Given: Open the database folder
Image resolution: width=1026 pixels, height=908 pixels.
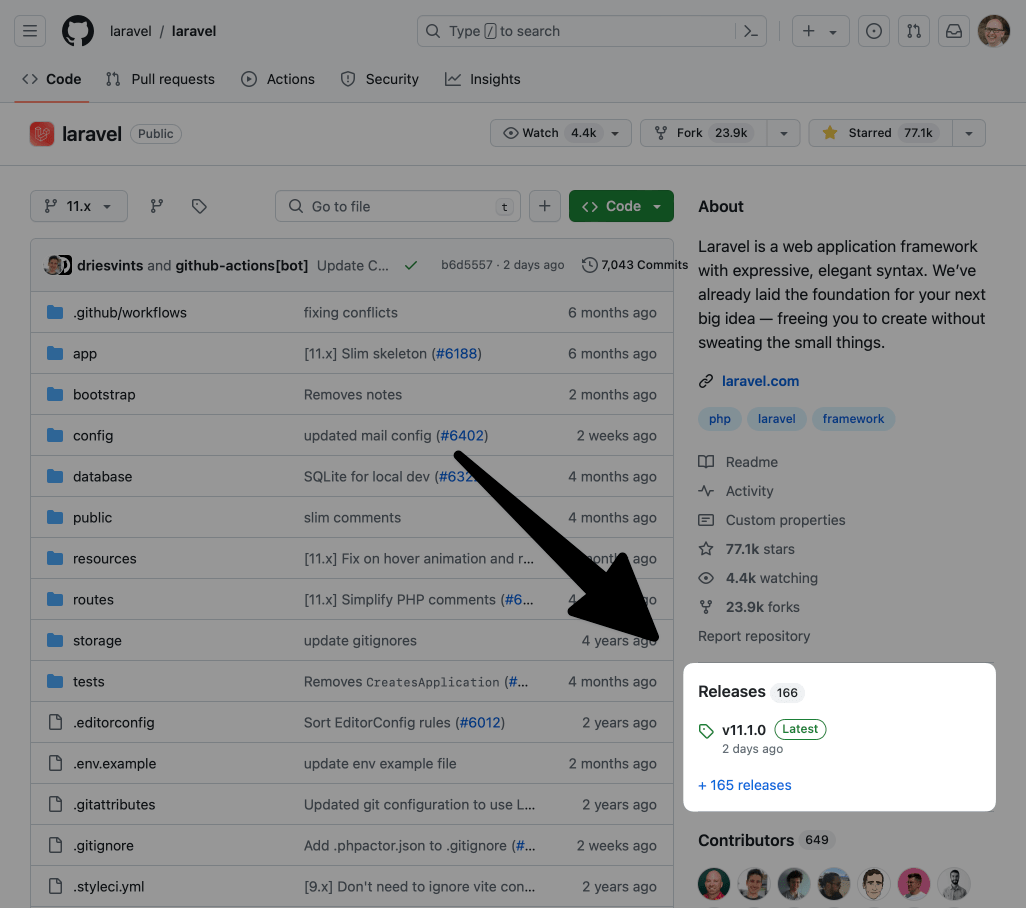Looking at the screenshot, I should [x=102, y=477].
